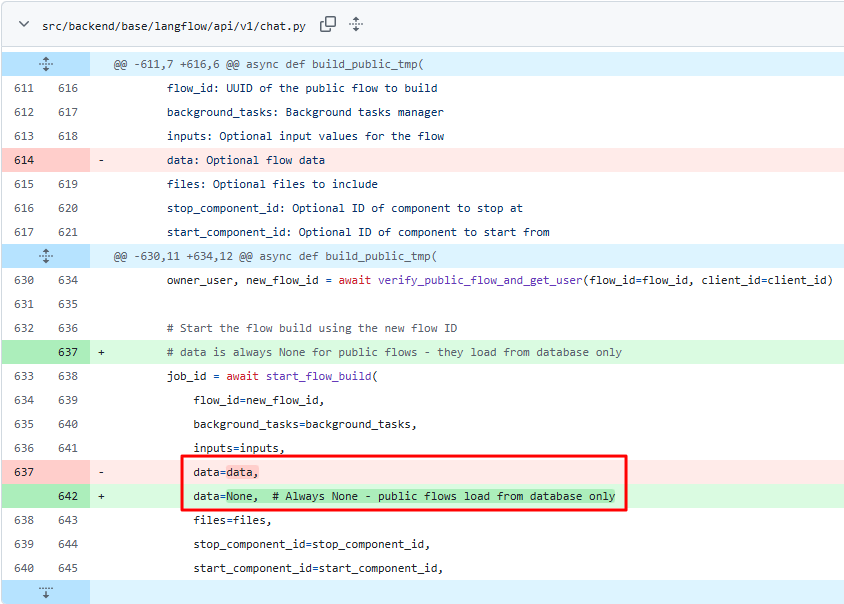Screen dimensions: 844x604
Task: Click file path src/backend/base/langflow/api/v1/chat.py
Action: pyautogui.click(x=174, y=26)
